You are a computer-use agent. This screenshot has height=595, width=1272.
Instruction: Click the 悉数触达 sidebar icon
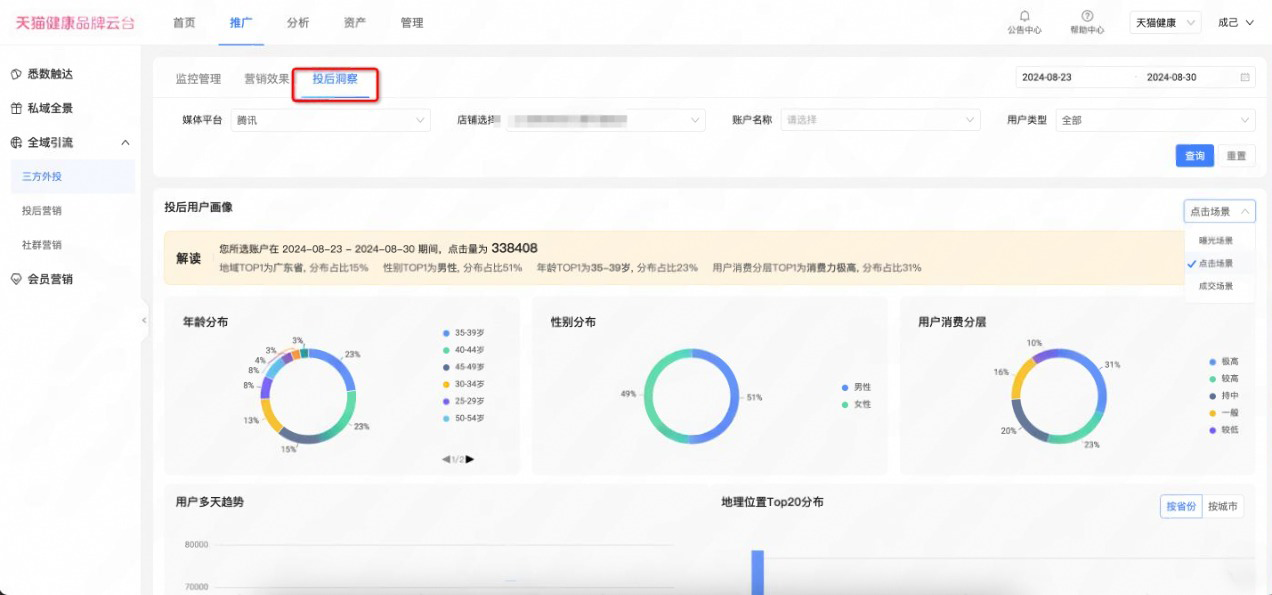click(16, 74)
